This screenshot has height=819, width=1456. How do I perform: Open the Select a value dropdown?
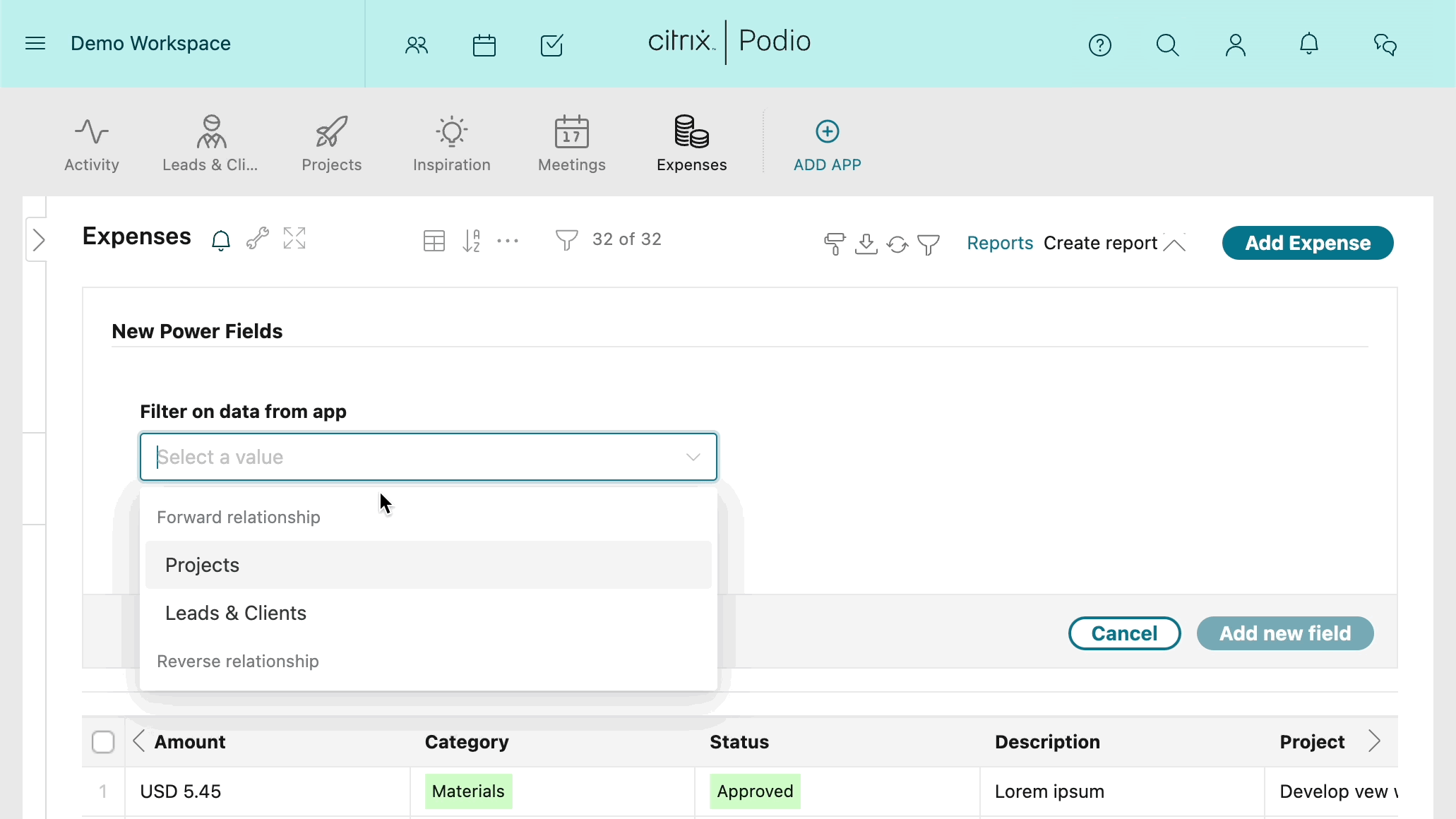pyautogui.click(x=429, y=457)
